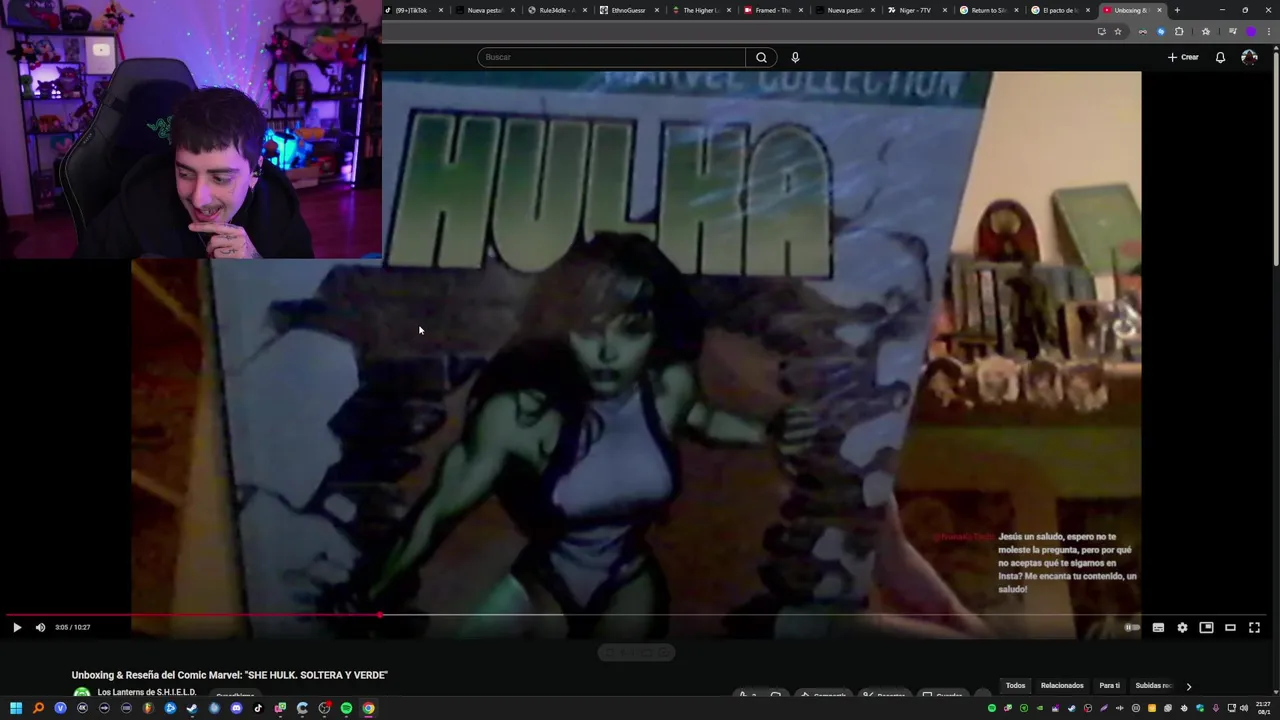Image resolution: width=1280 pixels, height=720 pixels.
Task: Open Spotify from the taskbar
Action: 346,708
